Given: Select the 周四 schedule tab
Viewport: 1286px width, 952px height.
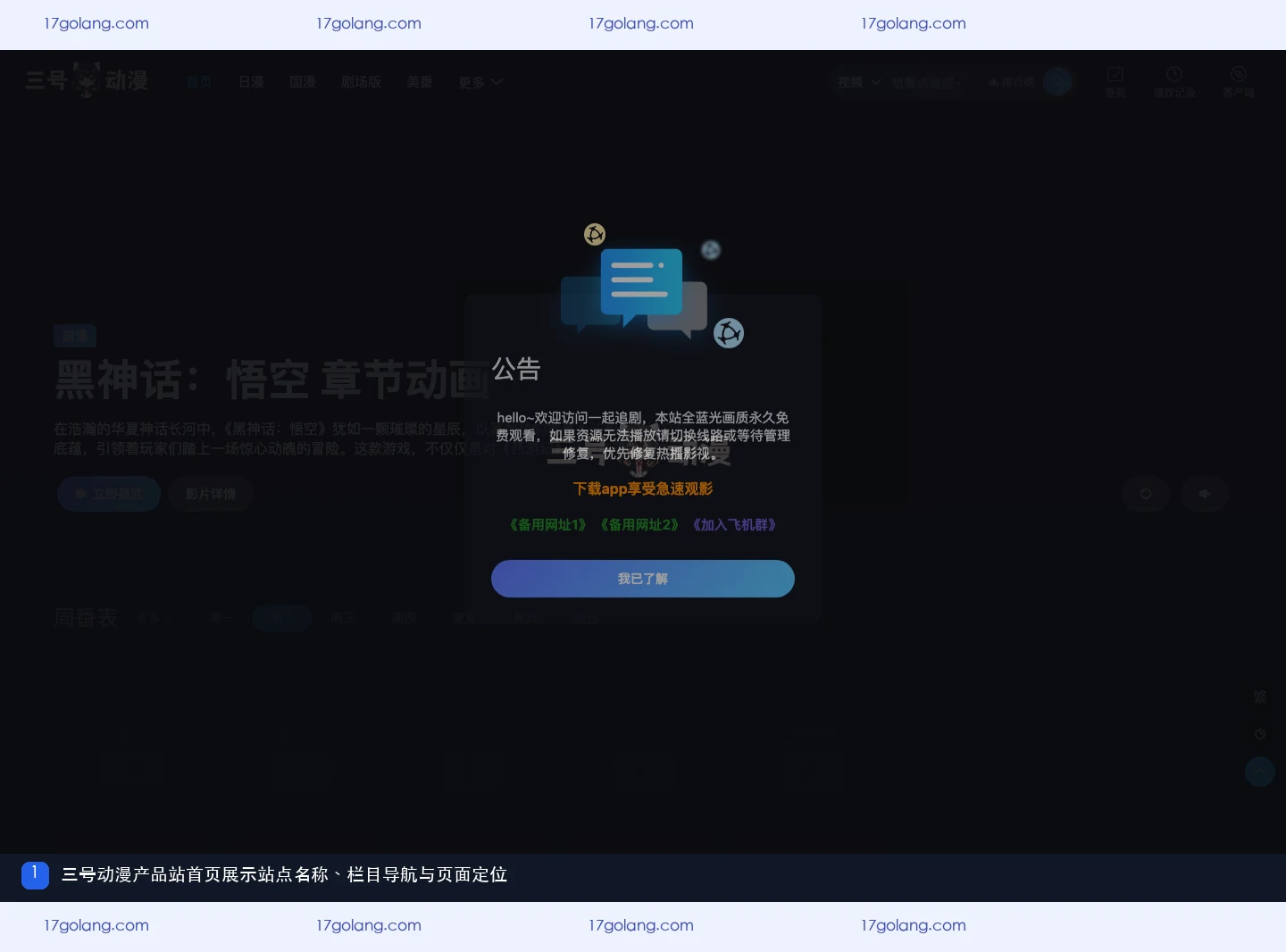Looking at the screenshot, I should (x=404, y=618).
